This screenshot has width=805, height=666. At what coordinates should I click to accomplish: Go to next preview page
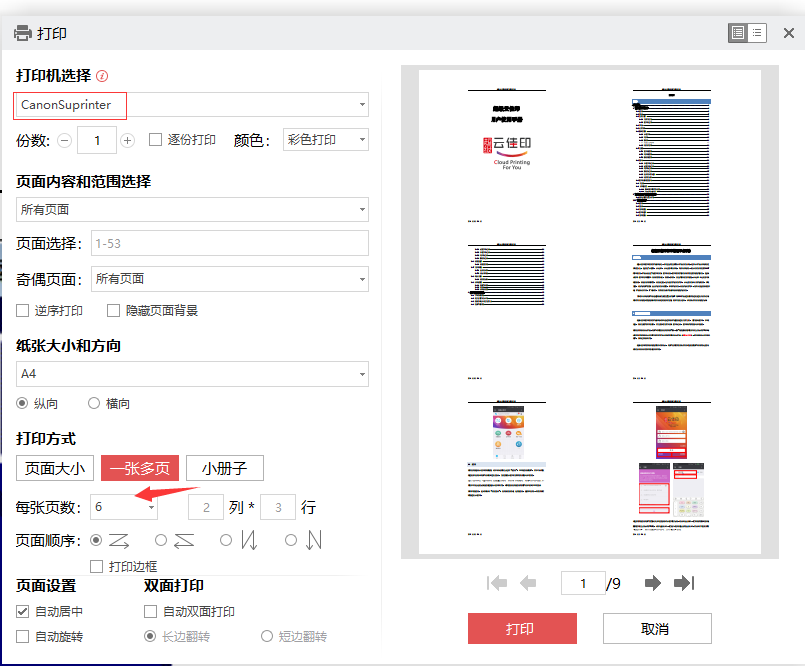(x=653, y=583)
